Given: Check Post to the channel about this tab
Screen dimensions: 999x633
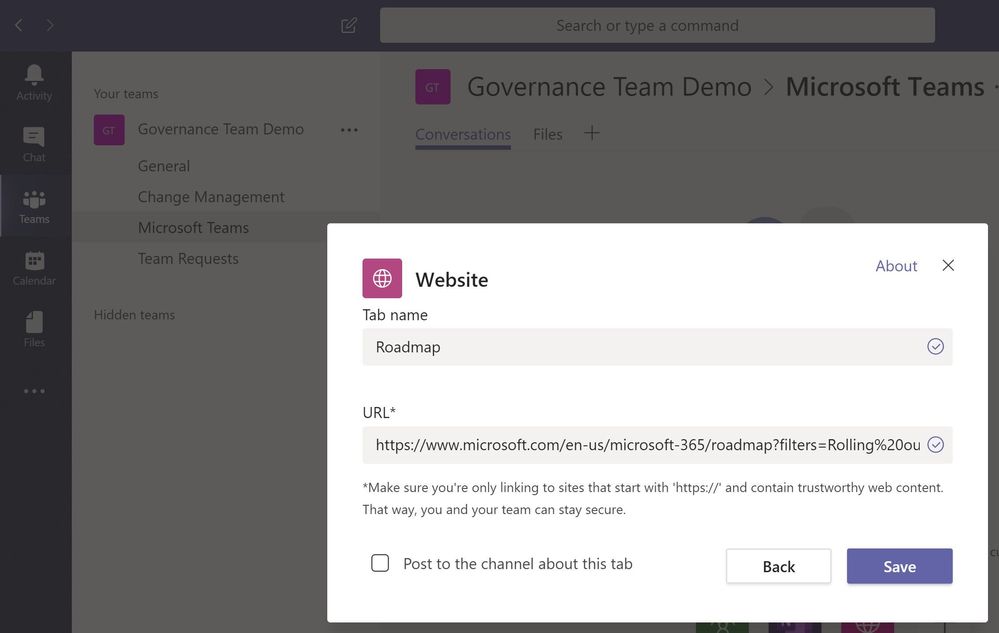Looking at the screenshot, I should pos(380,563).
